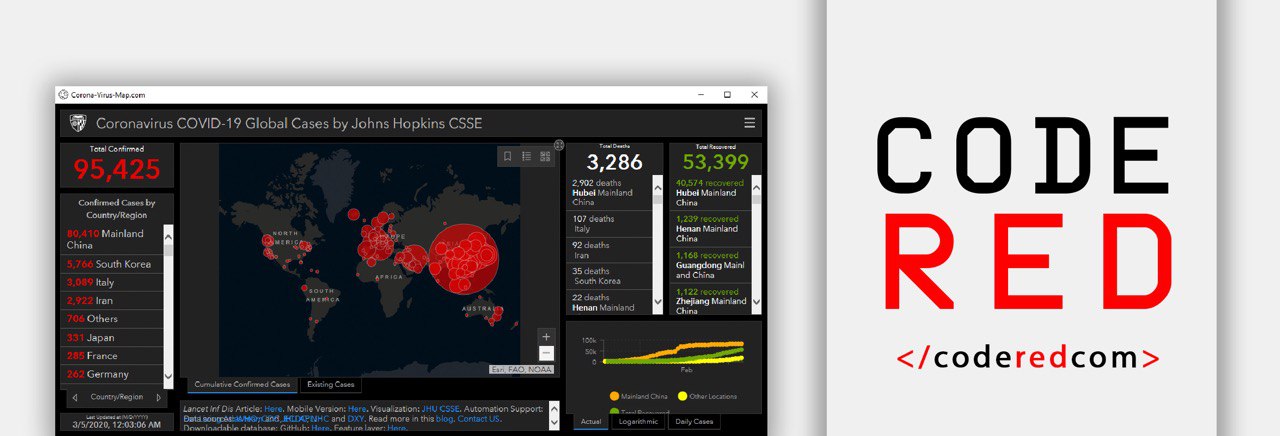Go to previous Country/Region list page arrow
Screen dimensions: 1280x436
click(76, 398)
